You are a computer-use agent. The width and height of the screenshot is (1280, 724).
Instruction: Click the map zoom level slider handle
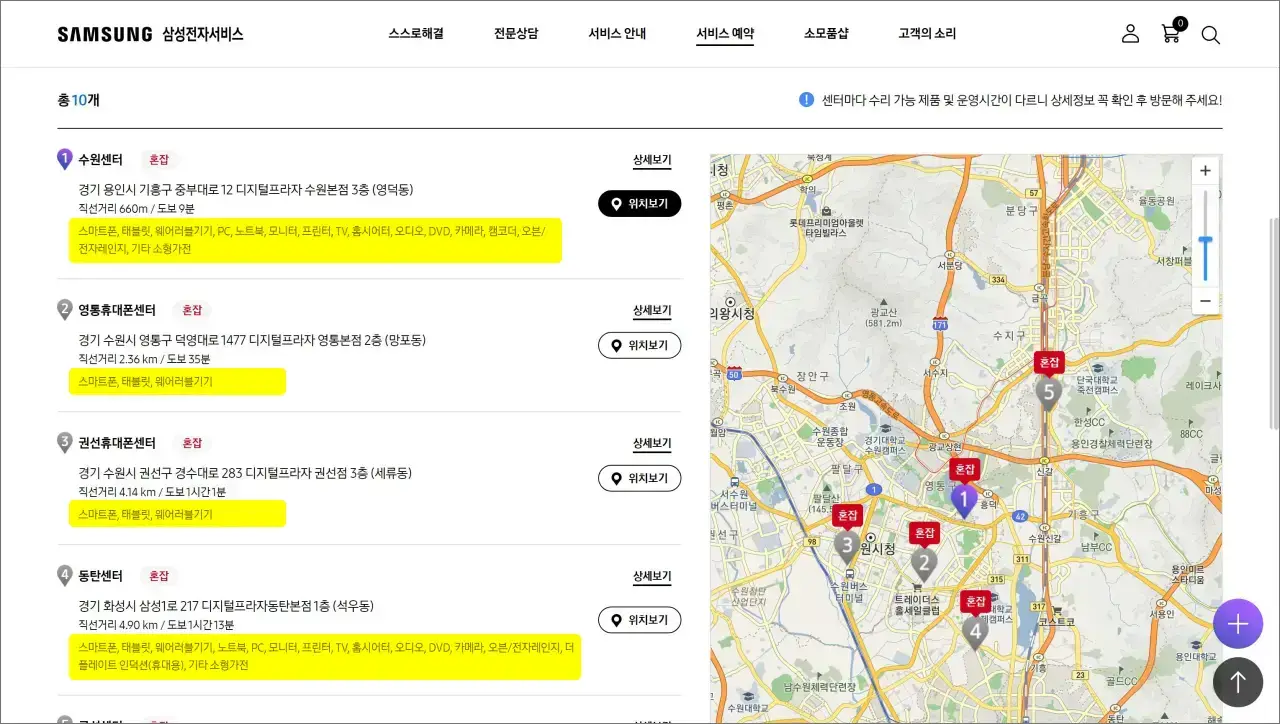(1205, 241)
